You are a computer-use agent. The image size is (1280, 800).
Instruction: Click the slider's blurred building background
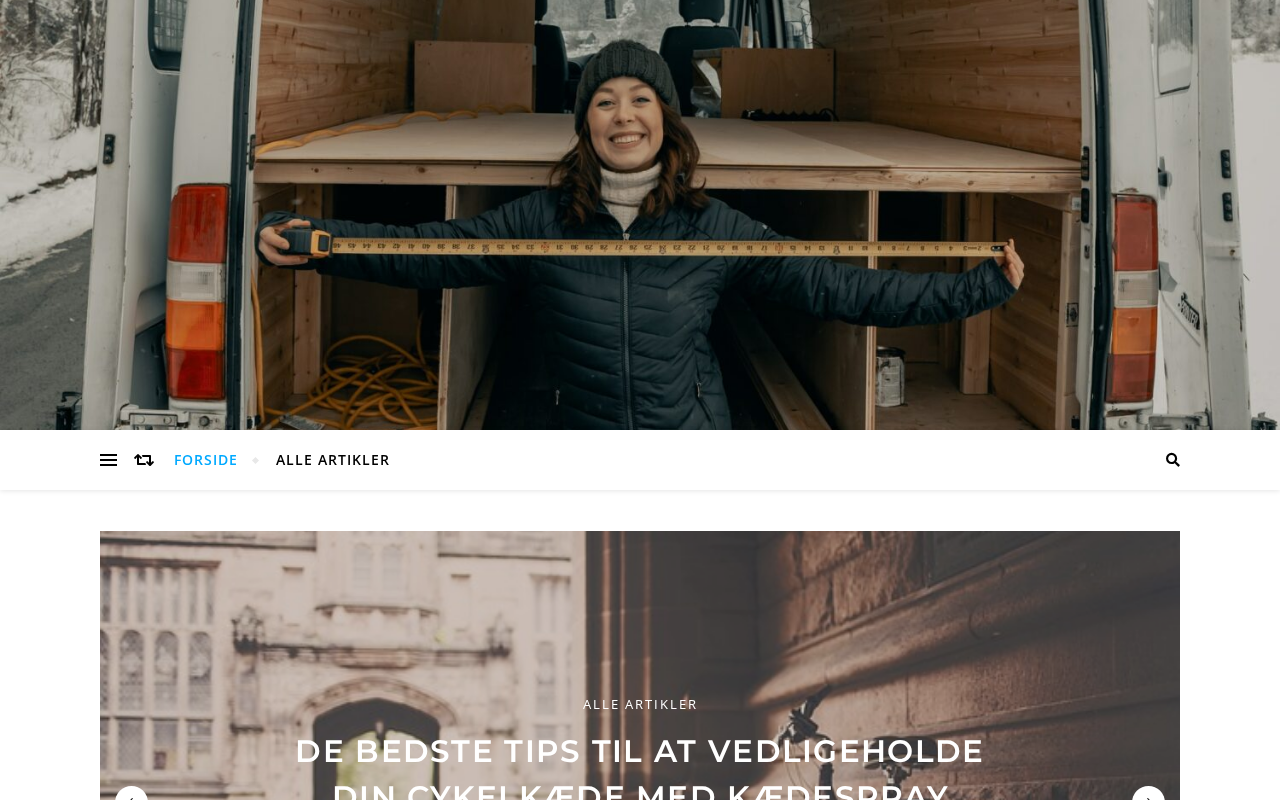(x=340, y=640)
